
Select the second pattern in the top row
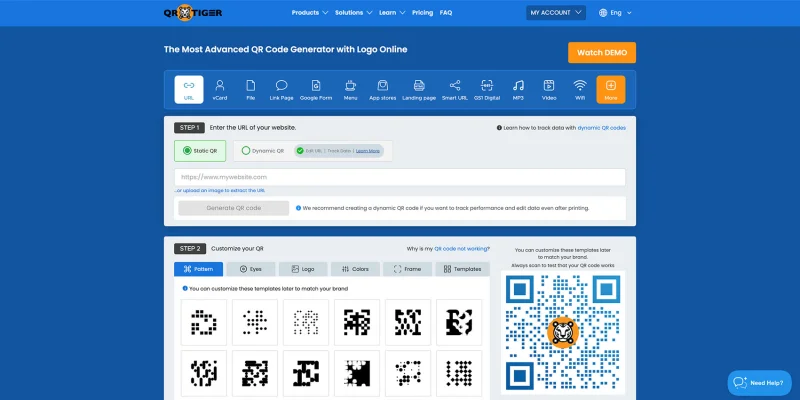(x=255, y=322)
